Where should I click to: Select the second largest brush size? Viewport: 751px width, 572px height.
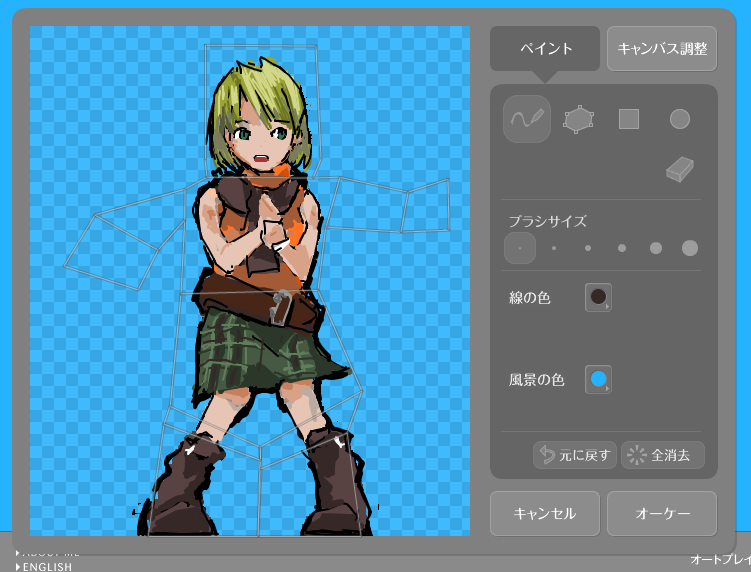pos(656,248)
